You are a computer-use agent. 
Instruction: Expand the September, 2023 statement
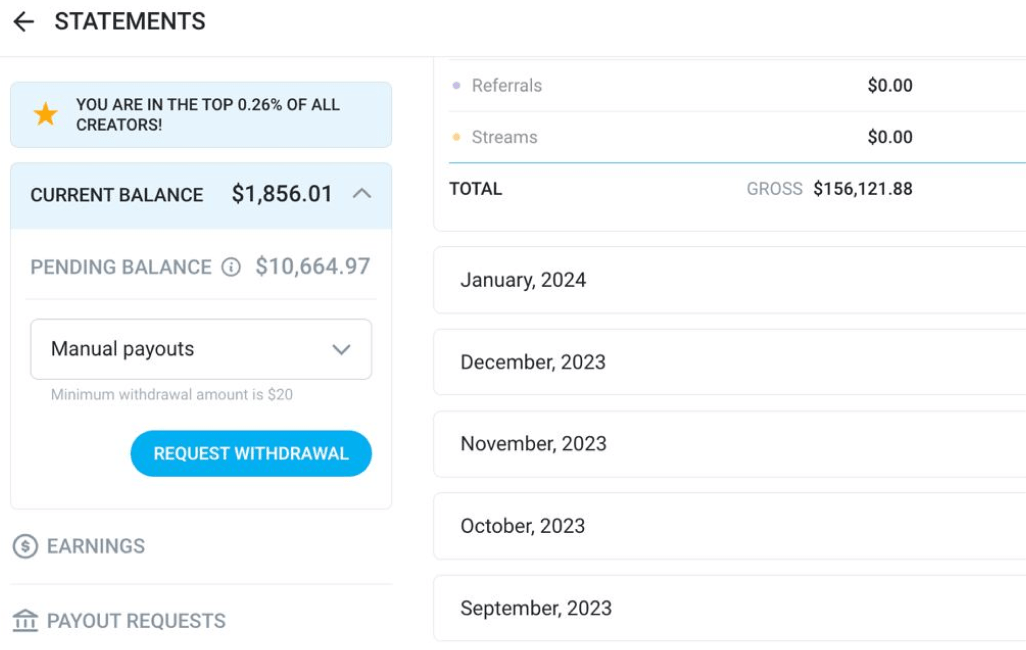point(730,608)
